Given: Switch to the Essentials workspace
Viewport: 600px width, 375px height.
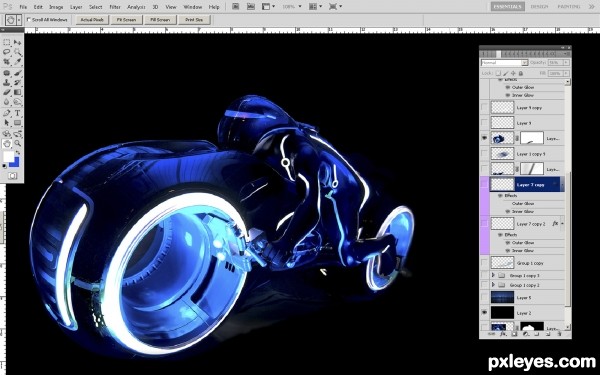Looking at the screenshot, I should [x=508, y=7].
